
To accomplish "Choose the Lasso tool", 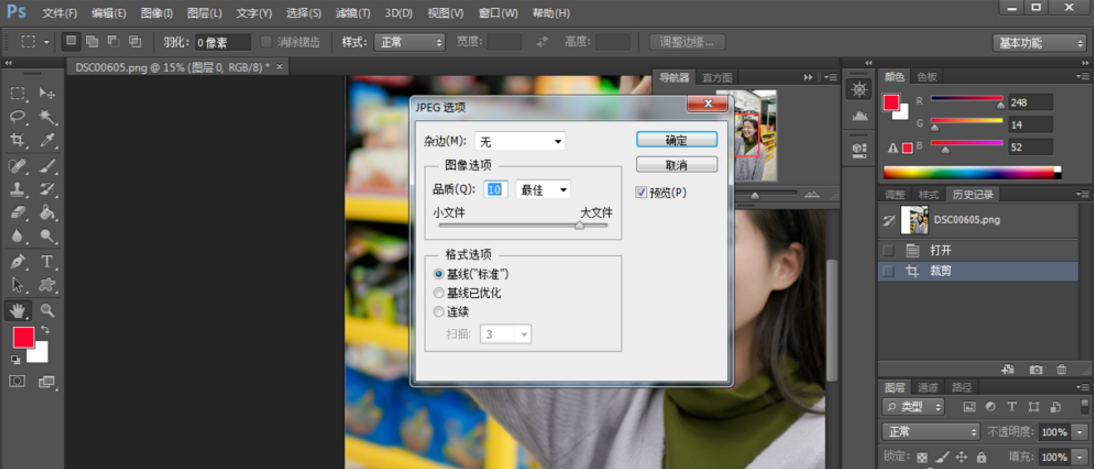I will point(18,117).
